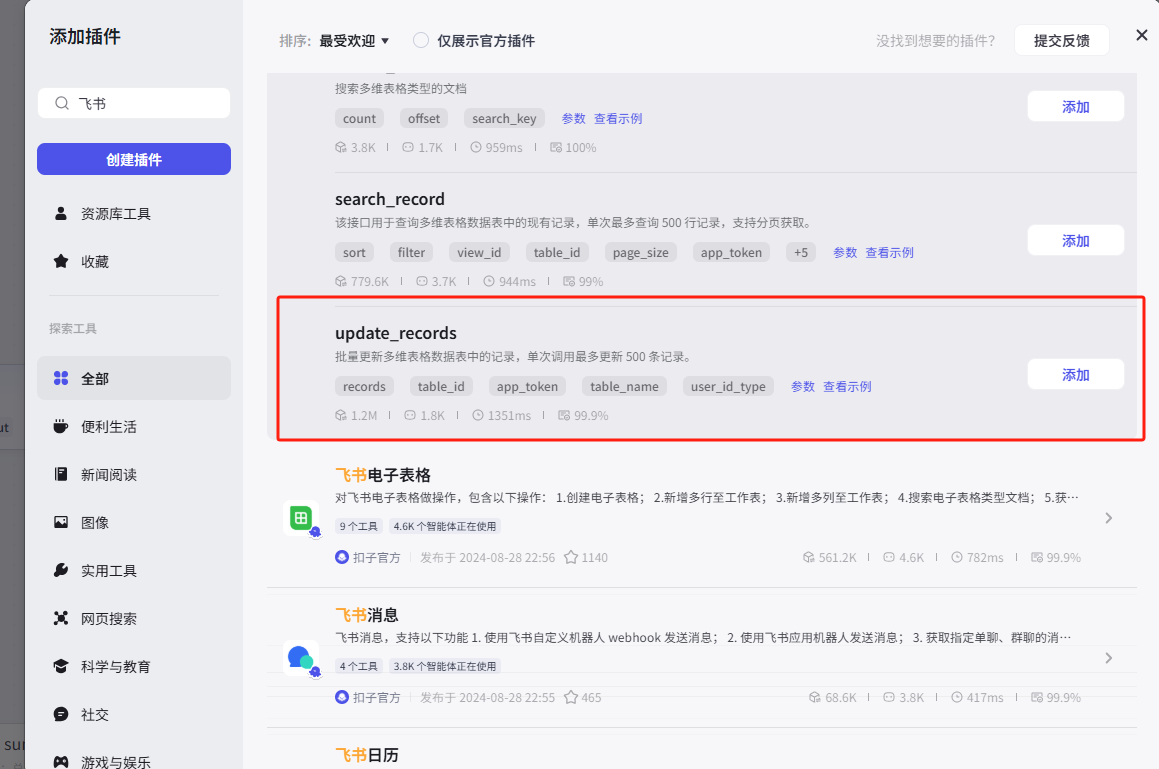Open 查看示例 link for update_records
The width and height of the screenshot is (1159, 769).
tap(847, 386)
